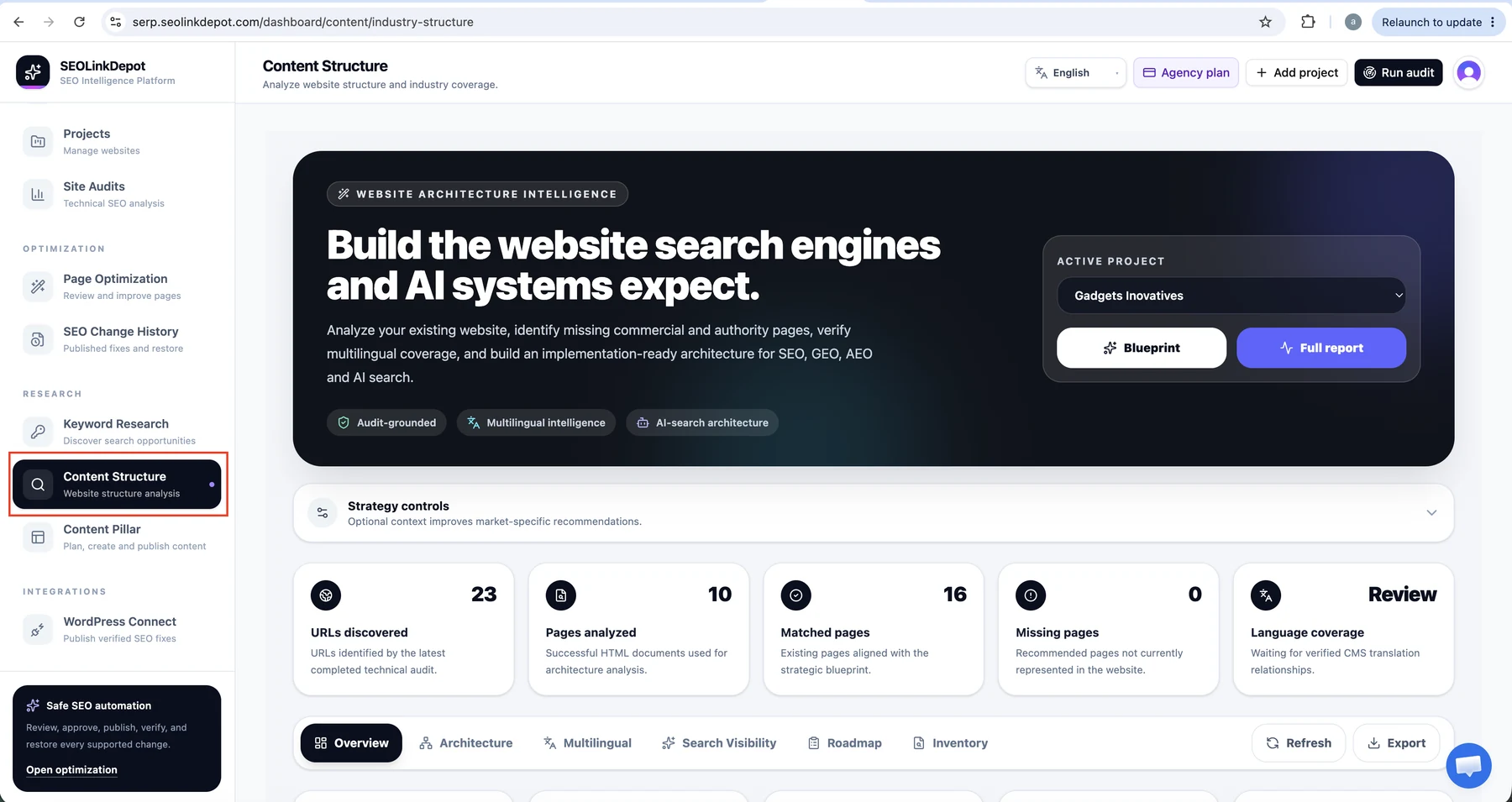The width and height of the screenshot is (1512, 802).
Task: Click the Agency plan button
Action: click(x=1186, y=72)
